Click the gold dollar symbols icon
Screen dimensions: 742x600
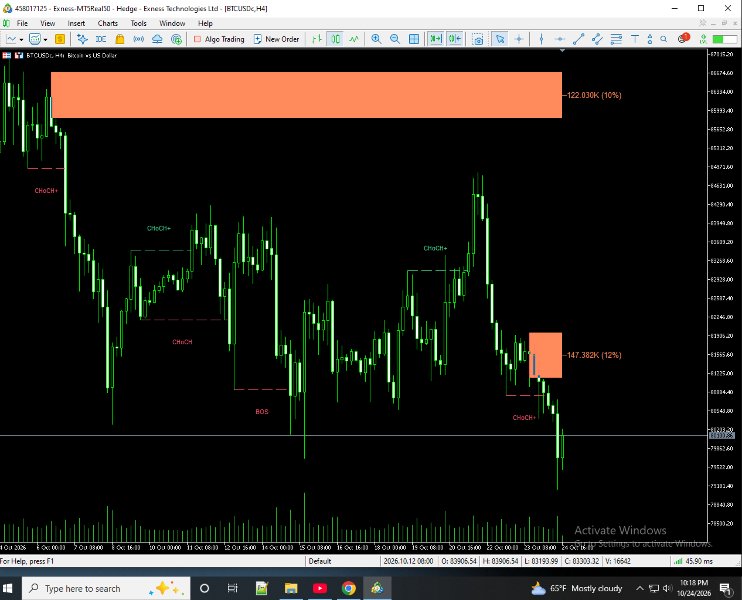(60, 39)
